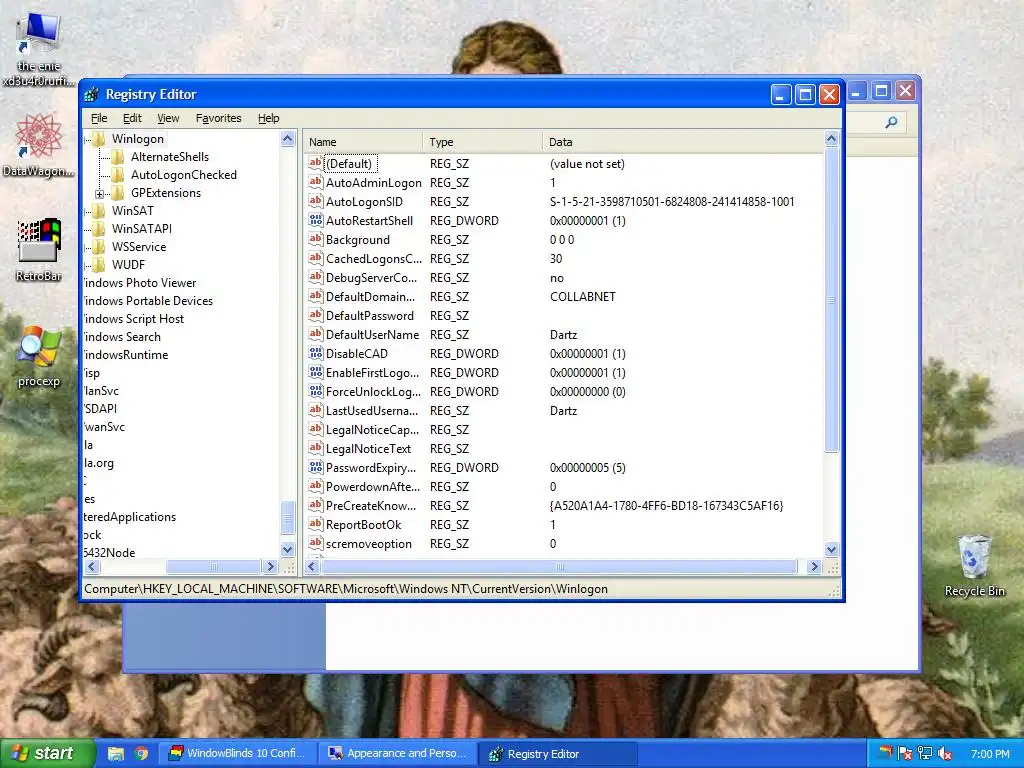Open file explorer quick launch icon
Viewport: 1024px width, 768px height.
point(116,754)
